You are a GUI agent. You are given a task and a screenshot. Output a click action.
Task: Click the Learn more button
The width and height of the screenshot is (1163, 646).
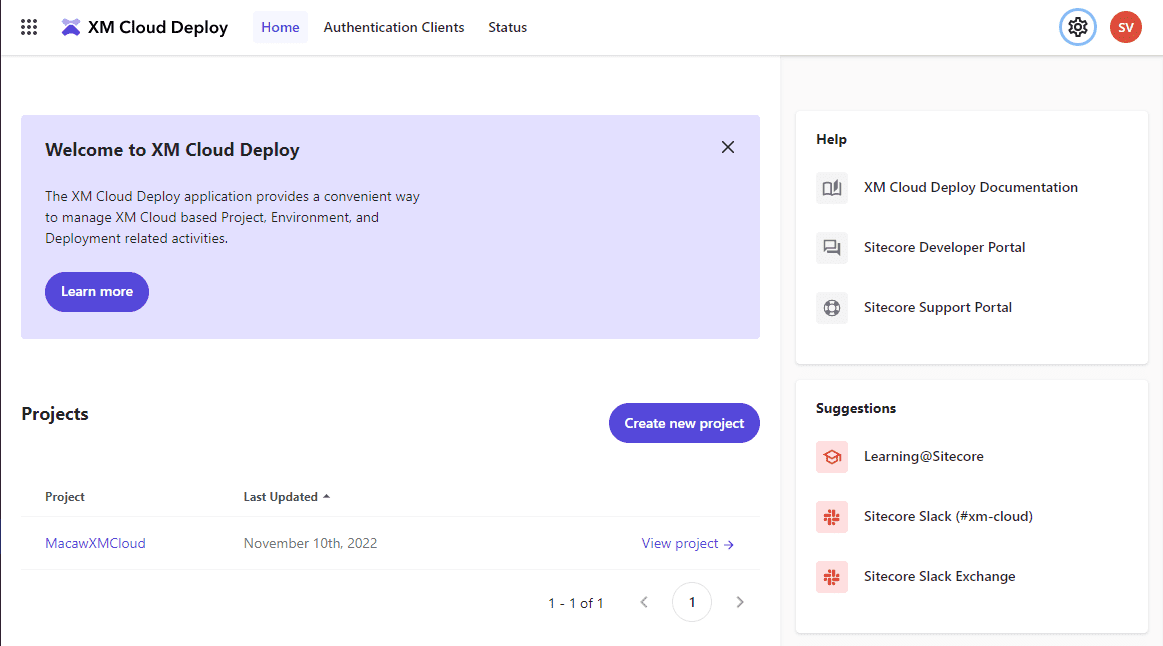[x=97, y=292]
